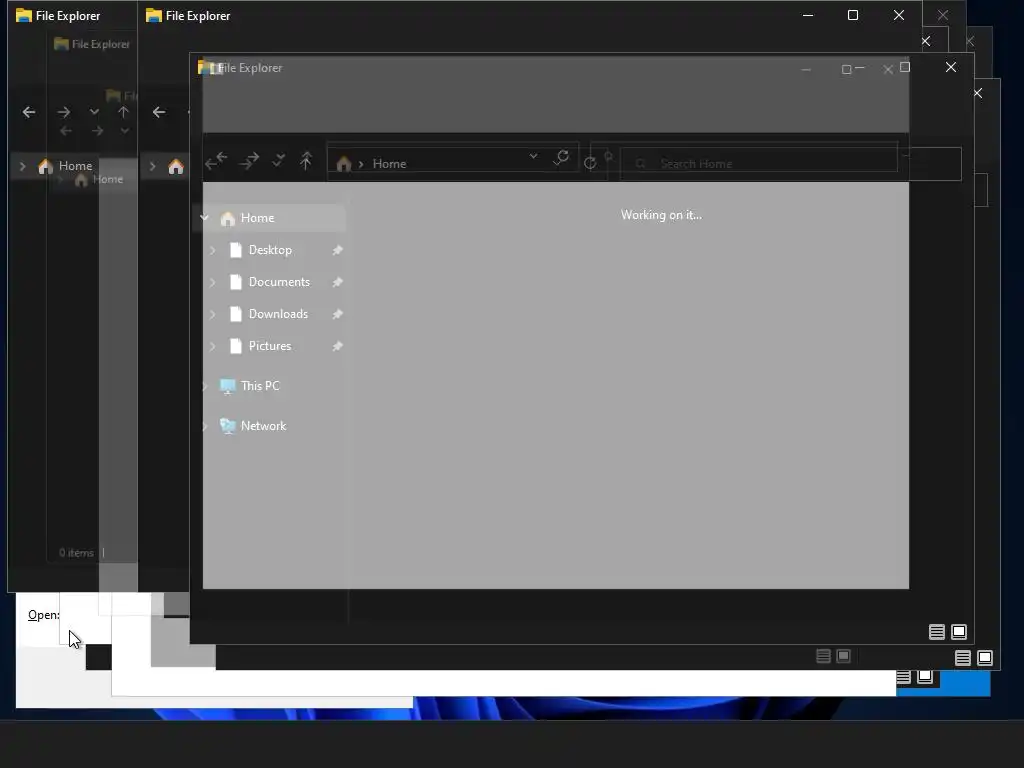
Task: Click the home icon inside the address bar
Action: point(344,164)
